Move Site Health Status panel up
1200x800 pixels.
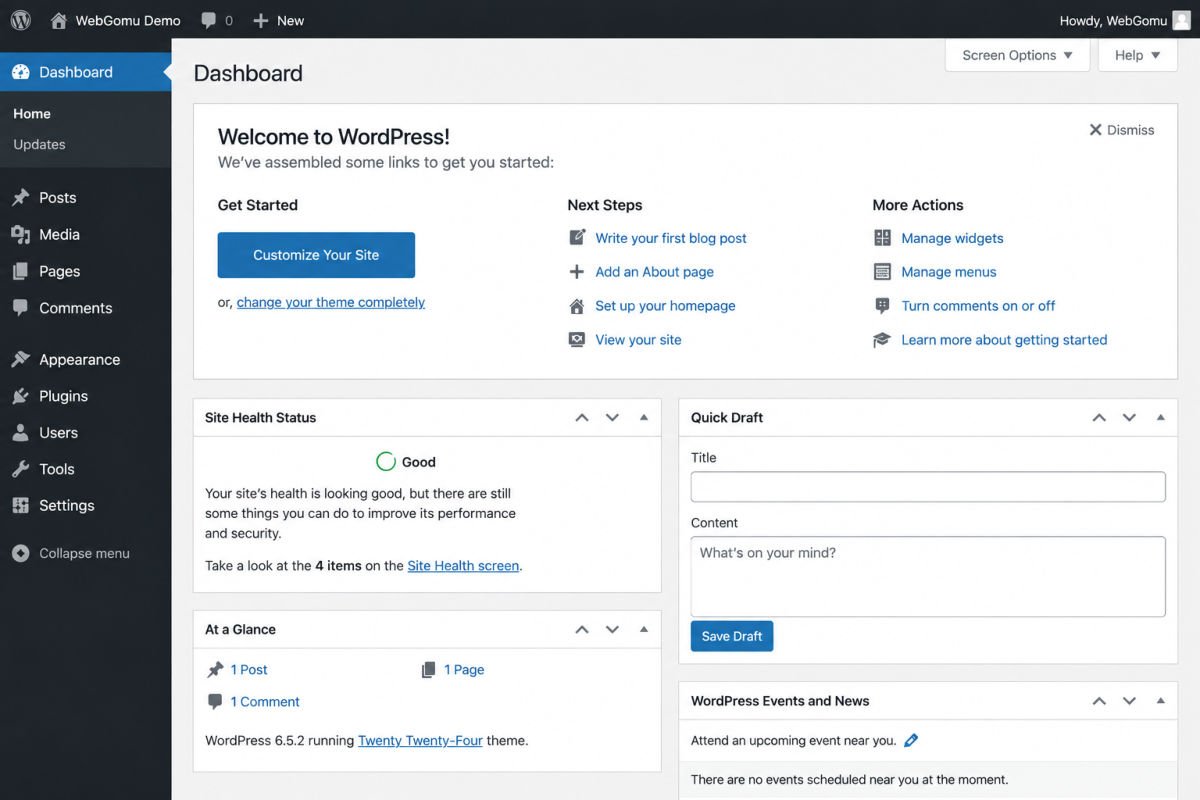tap(582, 418)
